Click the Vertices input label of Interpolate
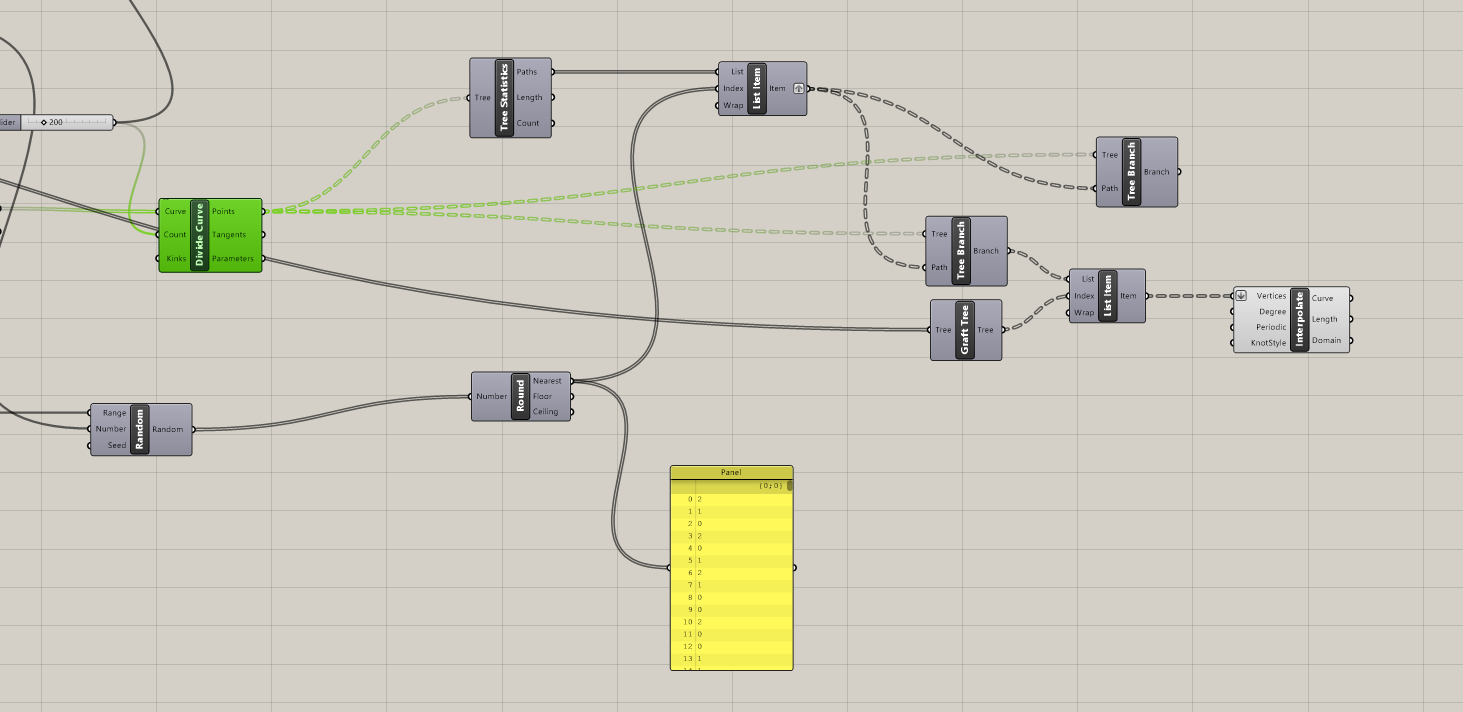The width and height of the screenshot is (1463, 712). pyautogui.click(x=1271, y=296)
